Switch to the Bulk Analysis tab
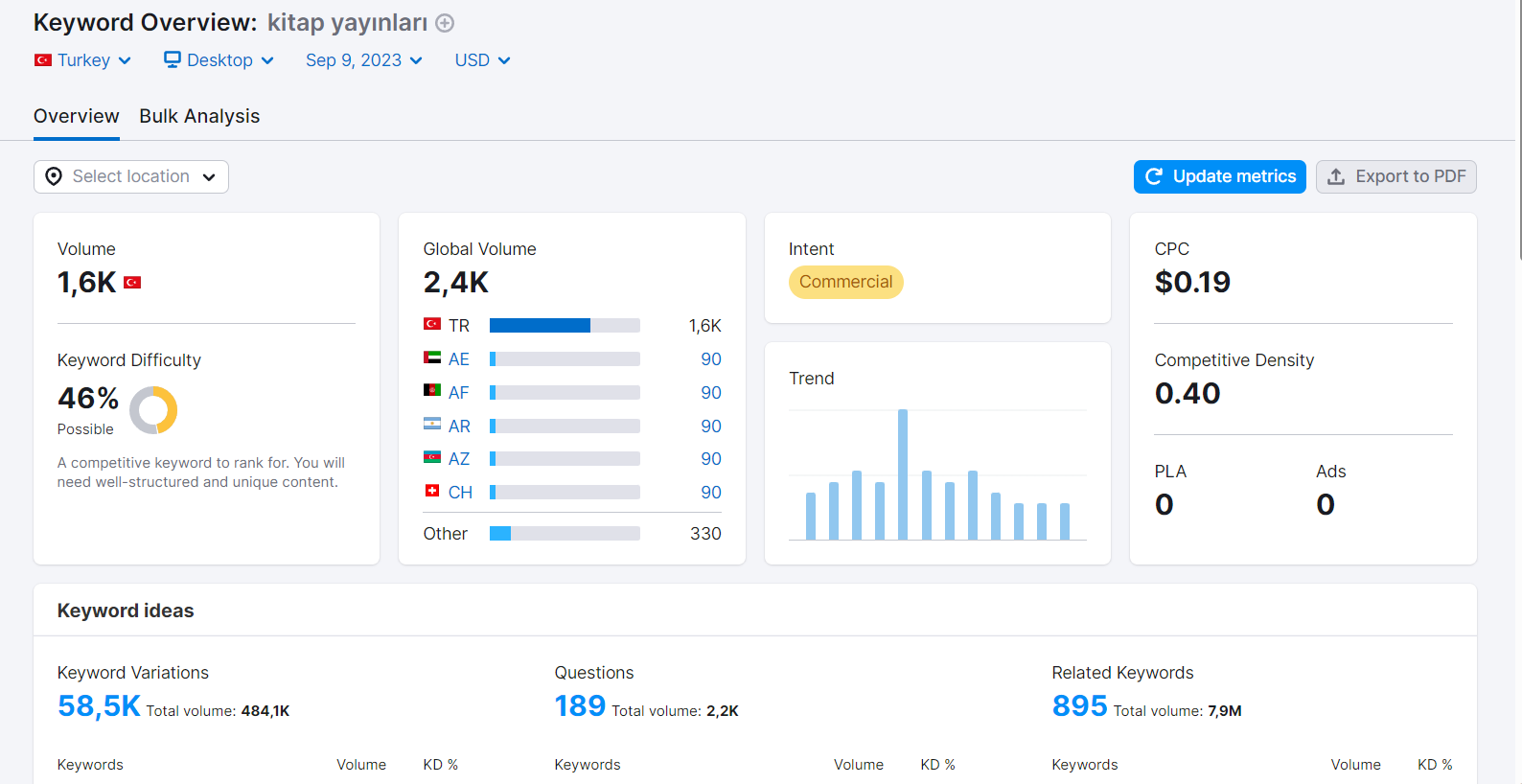Viewport: 1522px width, 784px height. pyautogui.click(x=199, y=116)
